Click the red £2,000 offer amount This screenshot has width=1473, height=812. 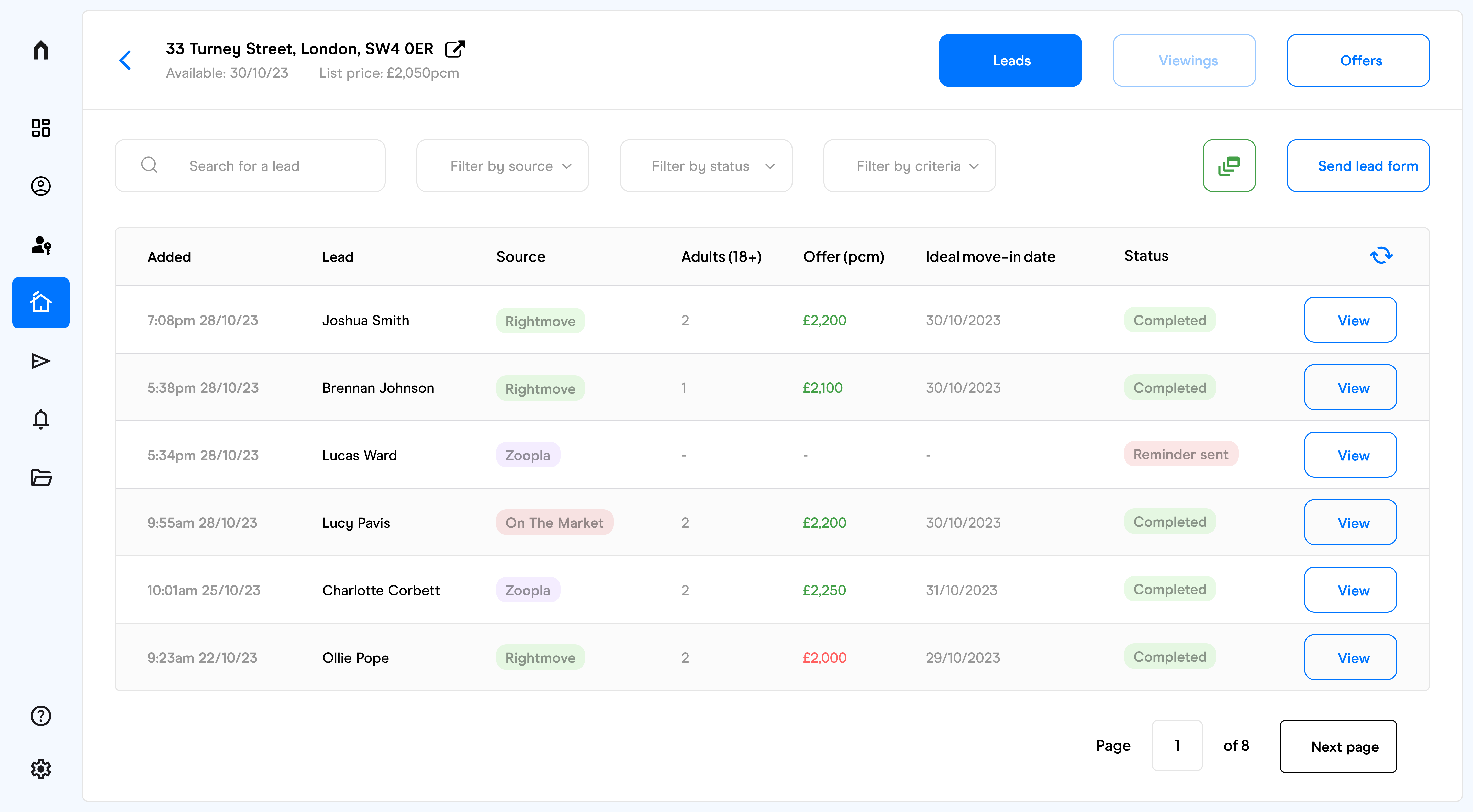pos(824,658)
